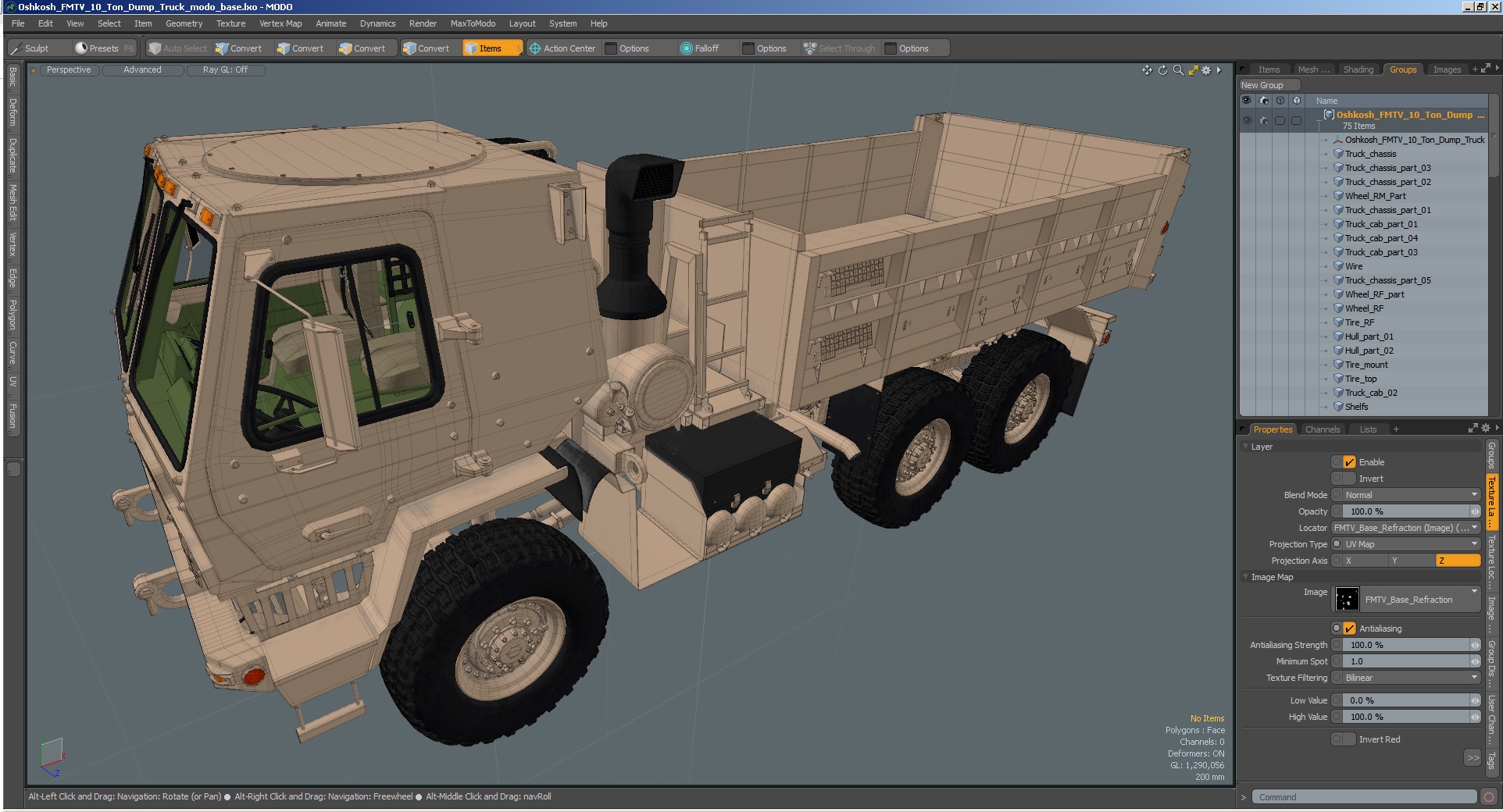Add a new properties tab with plus
The image size is (1503, 812).
[1396, 429]
